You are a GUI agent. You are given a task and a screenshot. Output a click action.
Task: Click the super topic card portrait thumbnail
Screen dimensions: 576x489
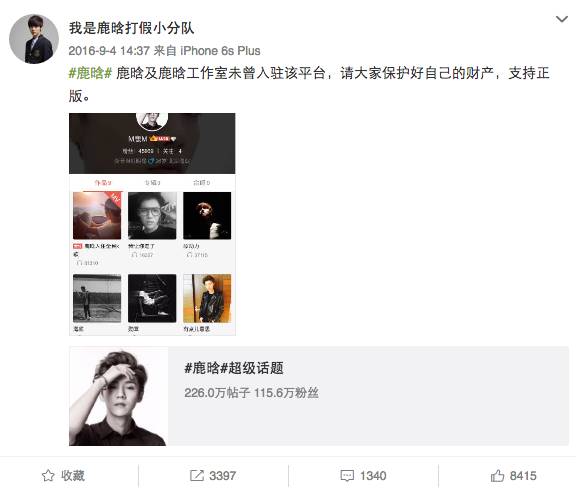coord(119,396)
